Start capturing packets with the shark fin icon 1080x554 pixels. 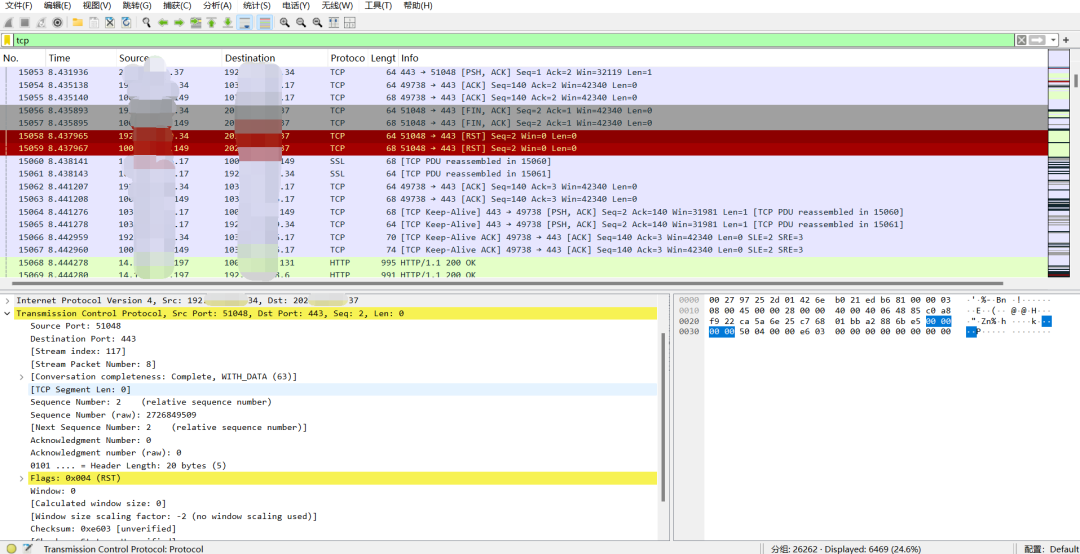(8, 23)
